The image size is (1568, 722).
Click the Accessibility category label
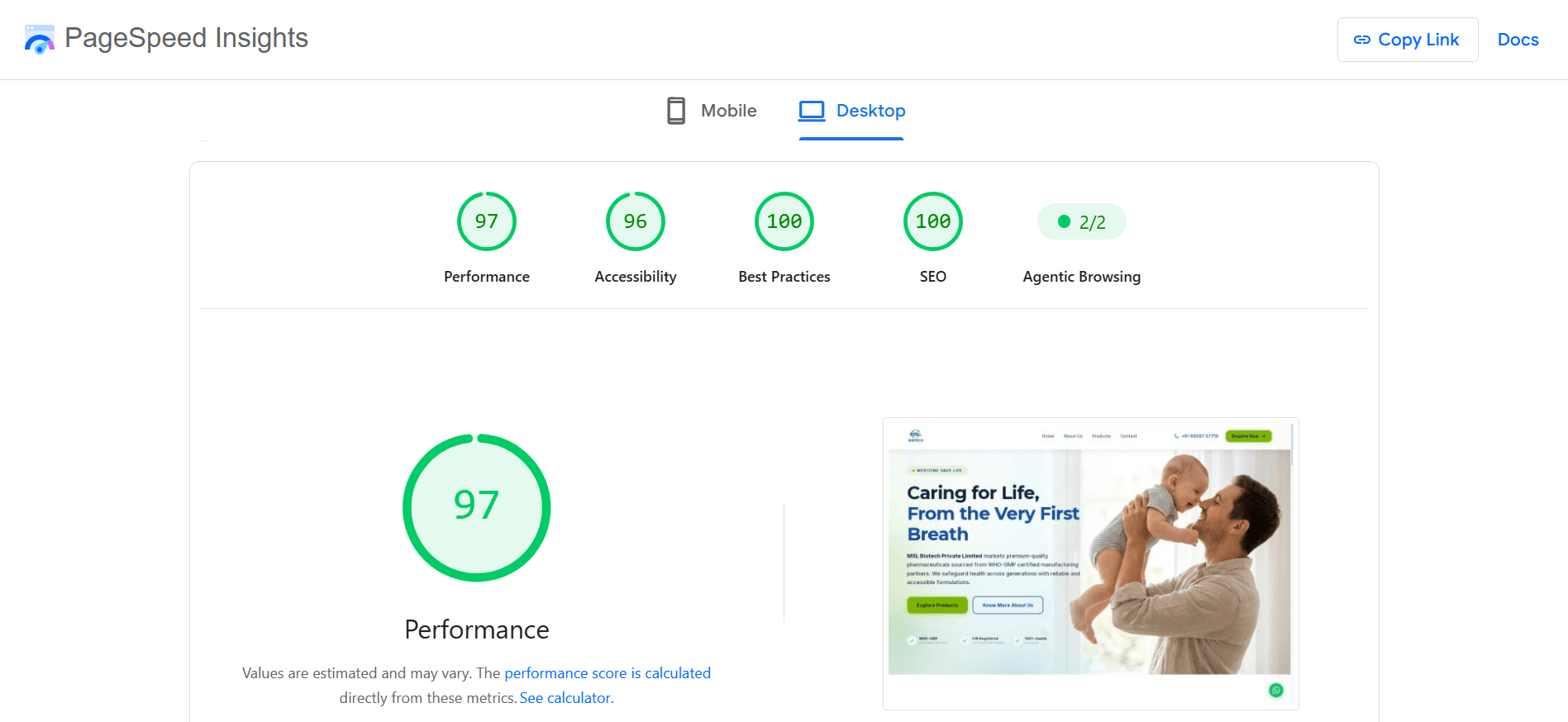click(x=636, y=277)
